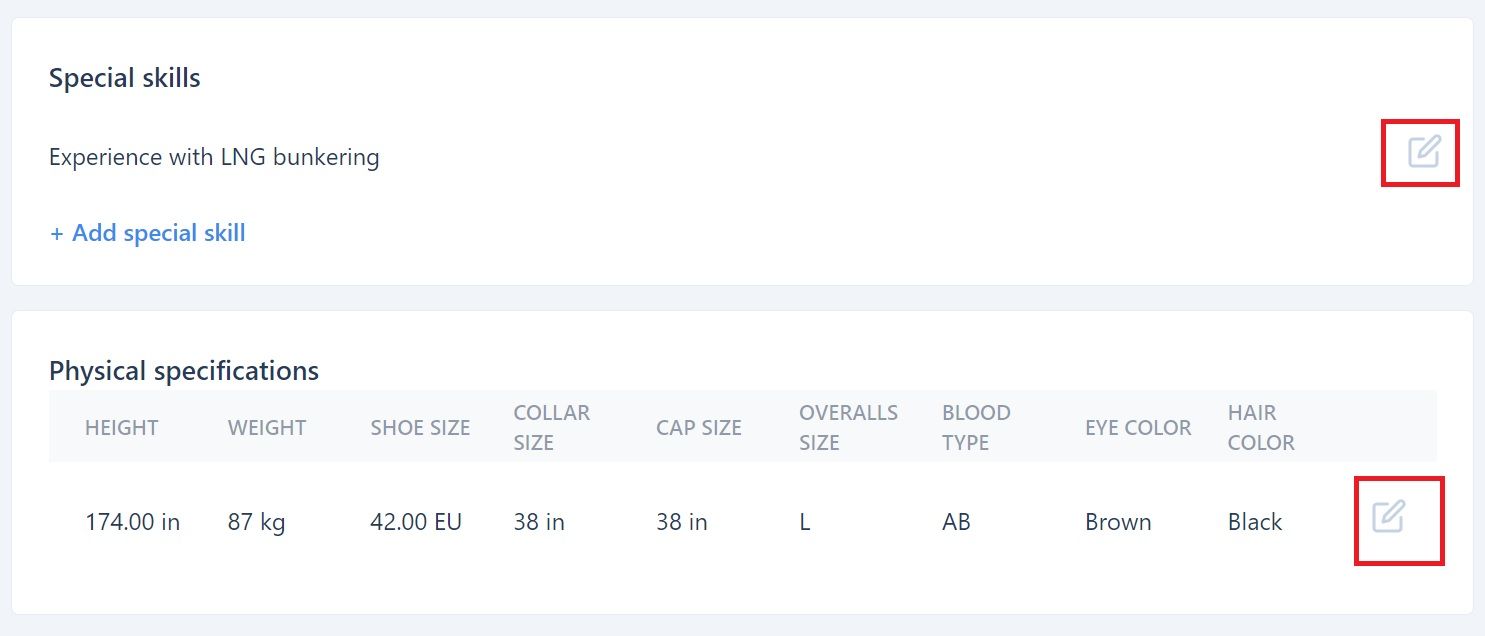
Task: Select the Brown eye color value
Action: (x=1118, y=522)
